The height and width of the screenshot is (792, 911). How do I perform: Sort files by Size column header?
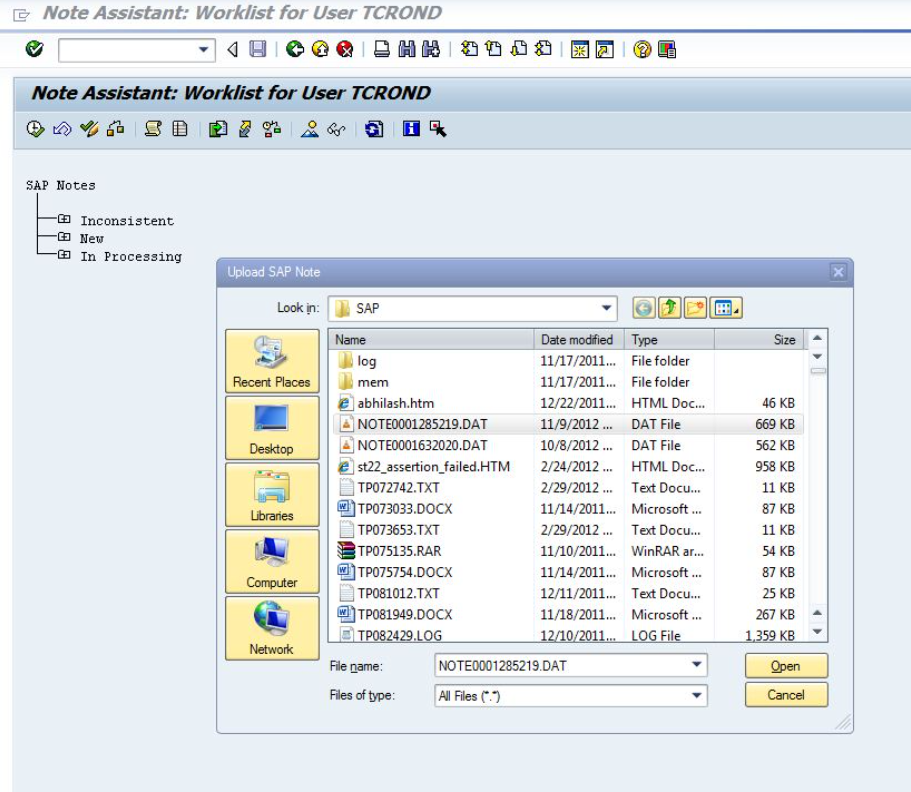coord(759,340)
